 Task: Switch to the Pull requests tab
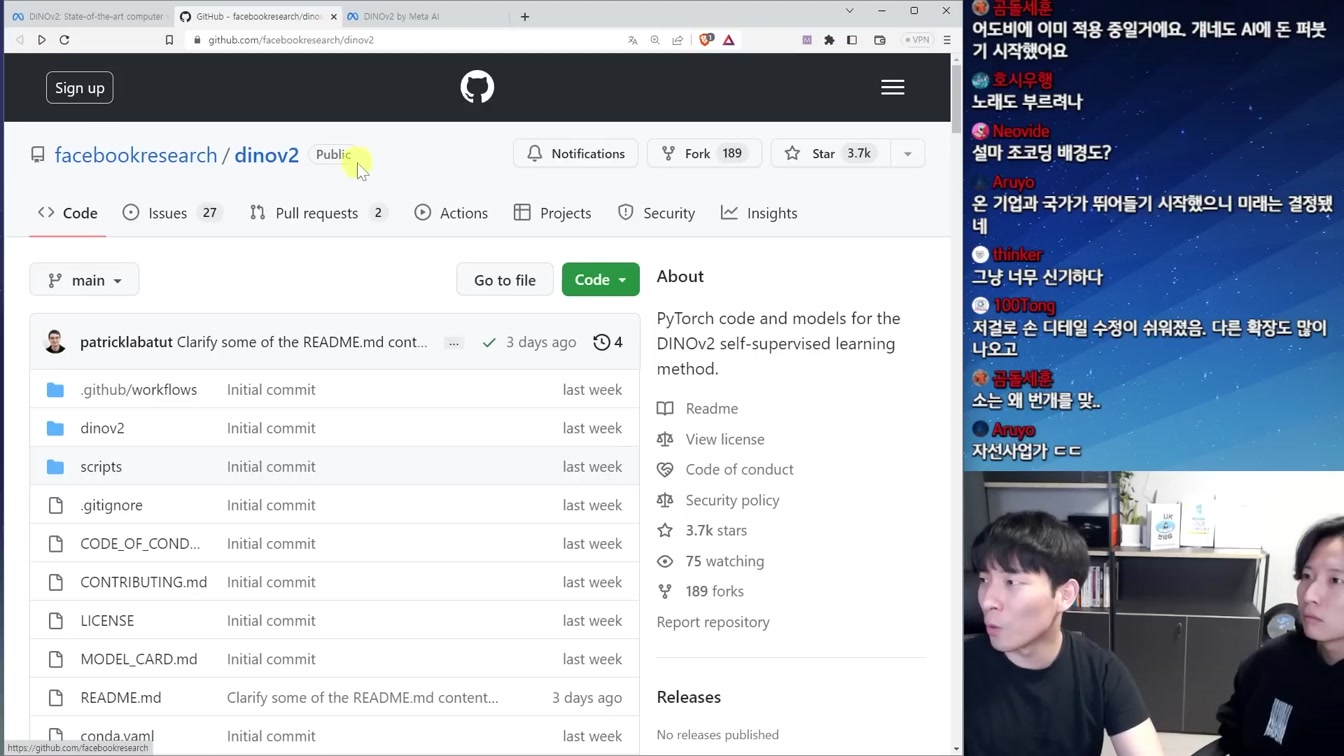click(319, 213)
